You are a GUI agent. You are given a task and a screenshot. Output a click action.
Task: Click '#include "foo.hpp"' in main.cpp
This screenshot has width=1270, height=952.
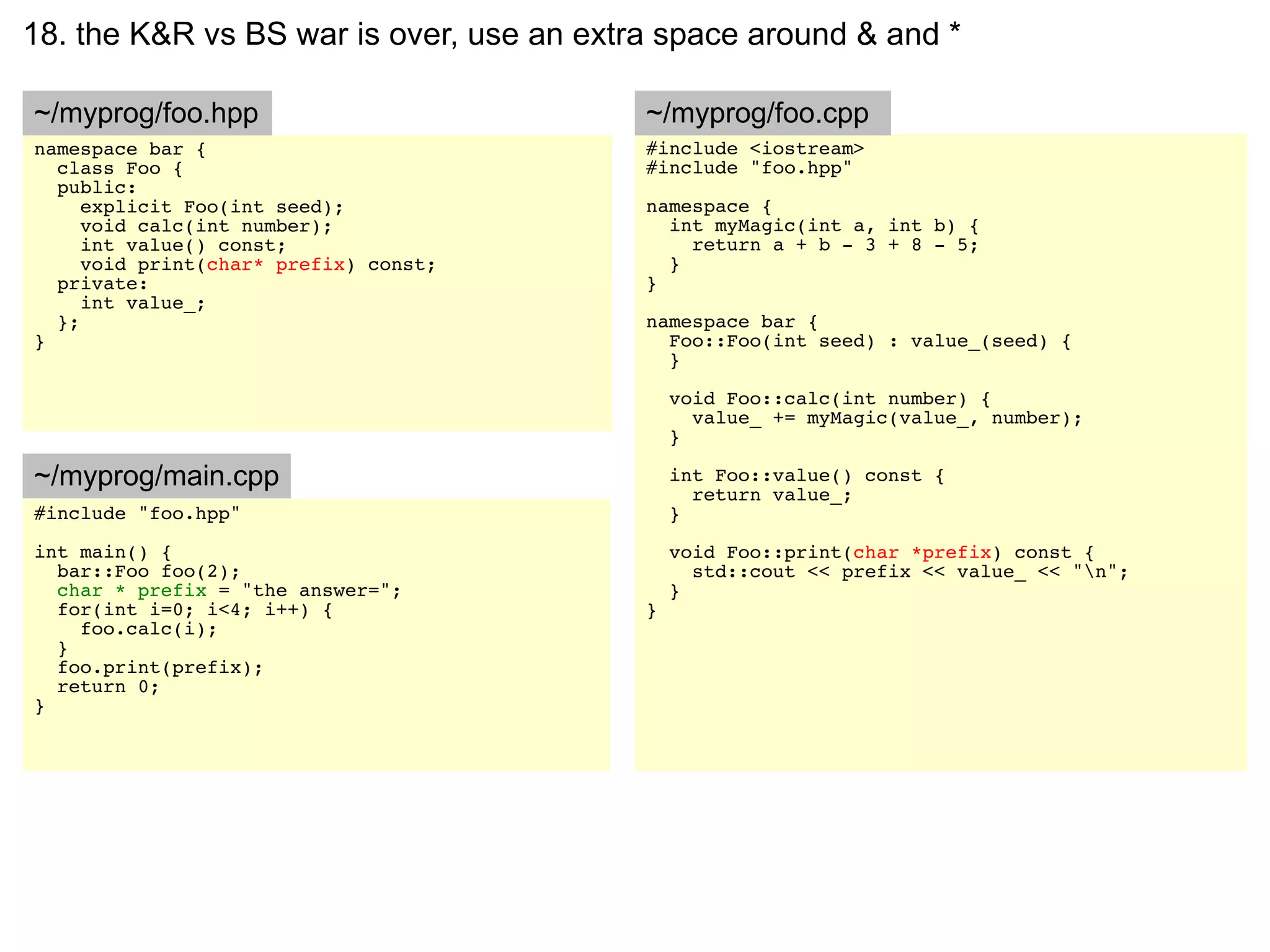pyautogui.click(x=137, y=514)
